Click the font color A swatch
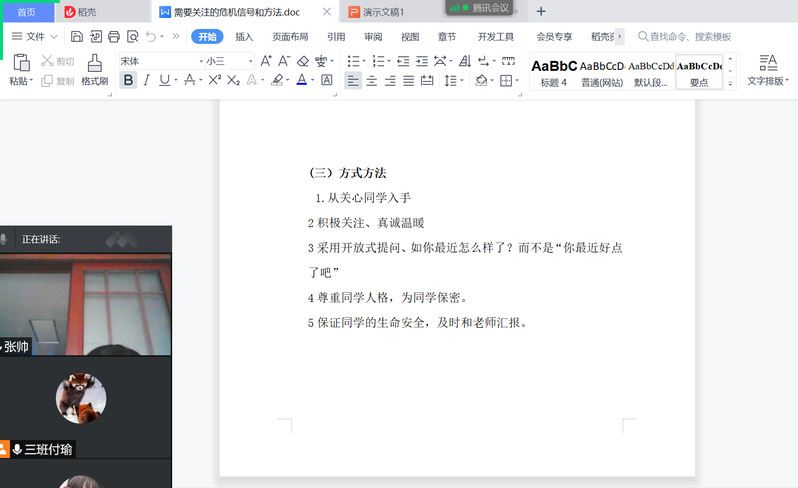 coord(300,80)
